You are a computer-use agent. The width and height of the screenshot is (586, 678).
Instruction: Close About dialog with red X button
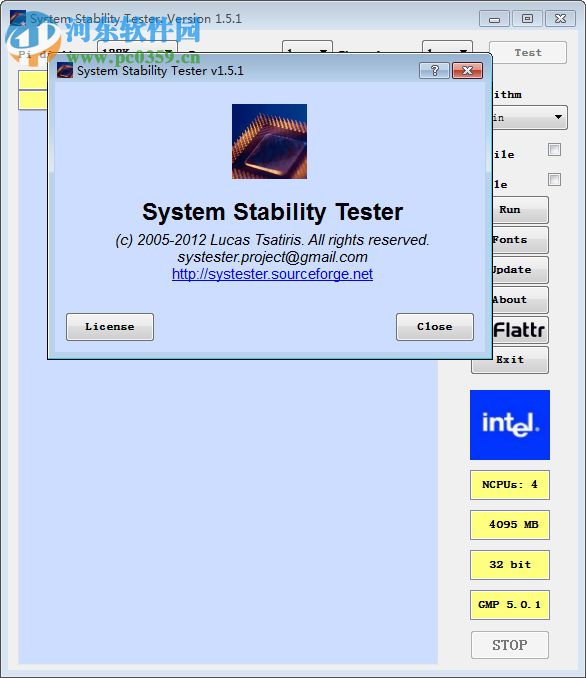click(467, 70)
